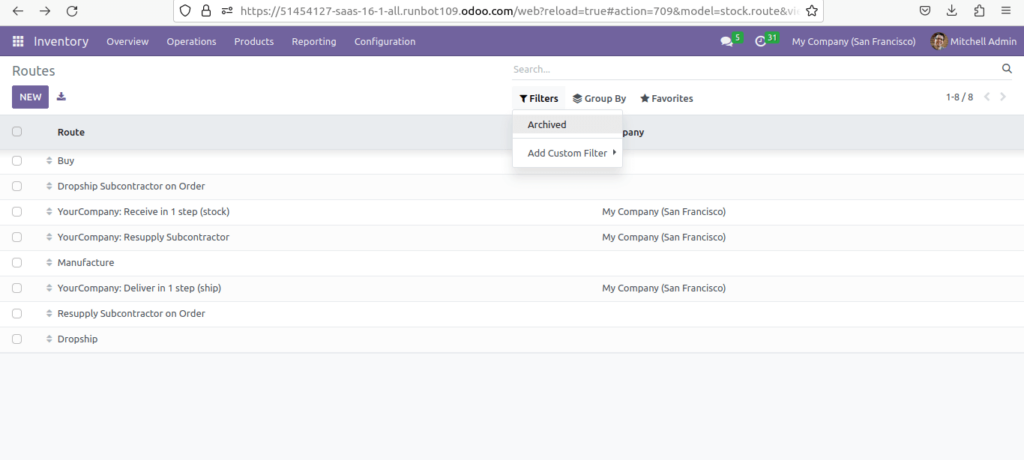This screenshot has height=460, width=1024.
Task: Click the Inventory app title
Action: 61,41
